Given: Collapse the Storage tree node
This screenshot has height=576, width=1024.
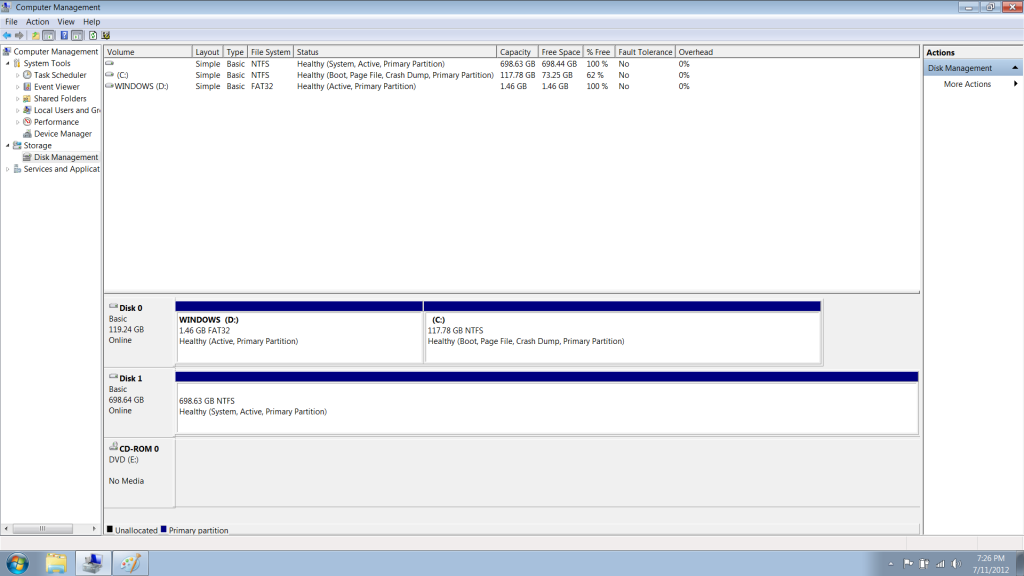Looking at the screenshot, I should tap(8, 146).
